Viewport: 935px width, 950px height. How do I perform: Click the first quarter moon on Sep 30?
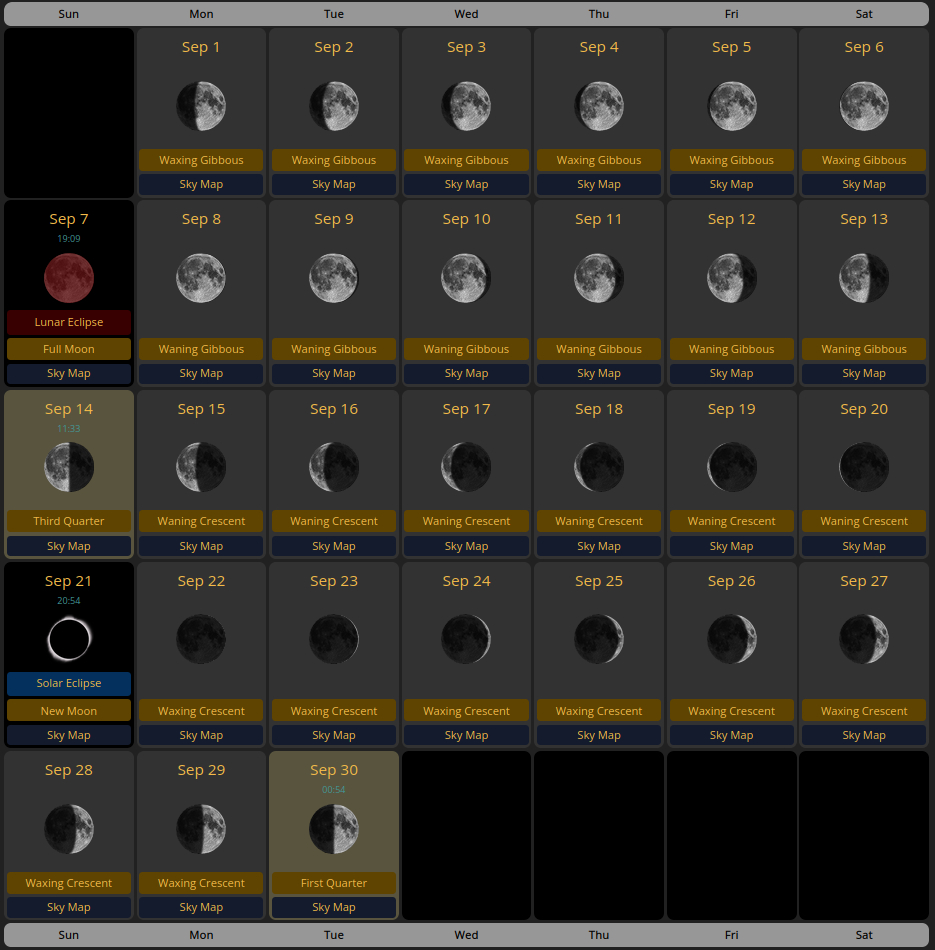point(334,829)
